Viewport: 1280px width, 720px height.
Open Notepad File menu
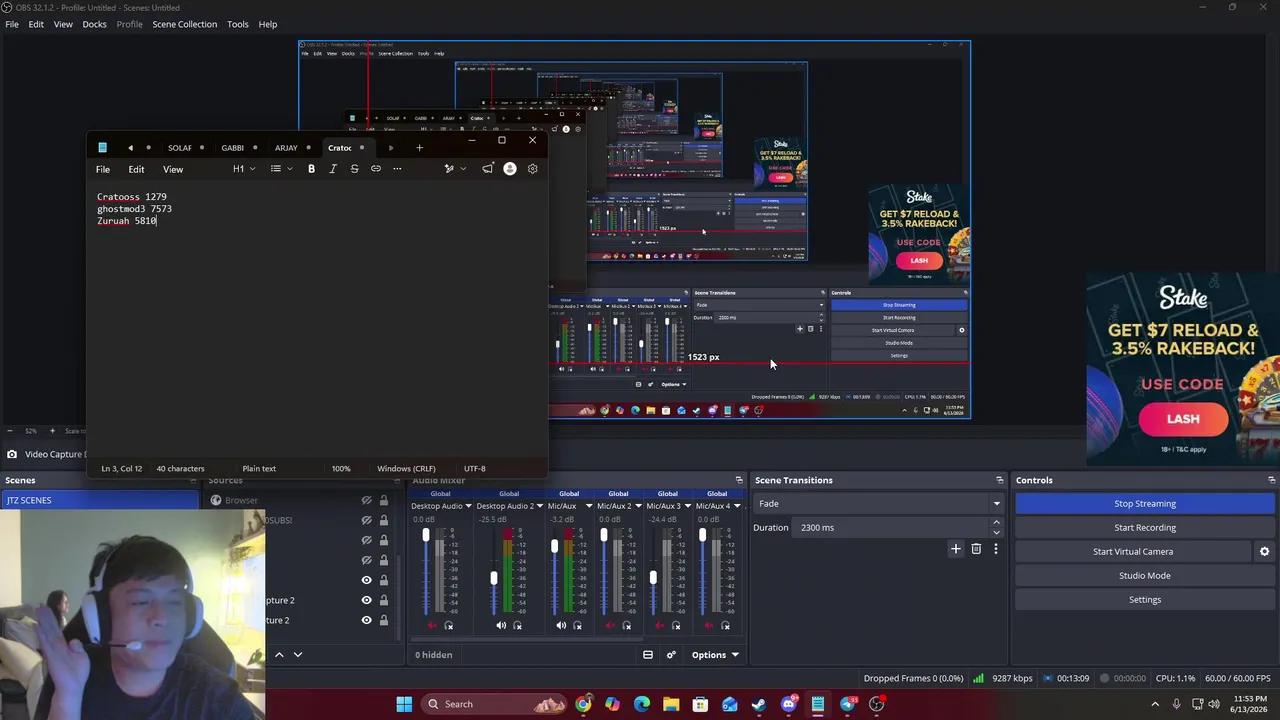103,169
